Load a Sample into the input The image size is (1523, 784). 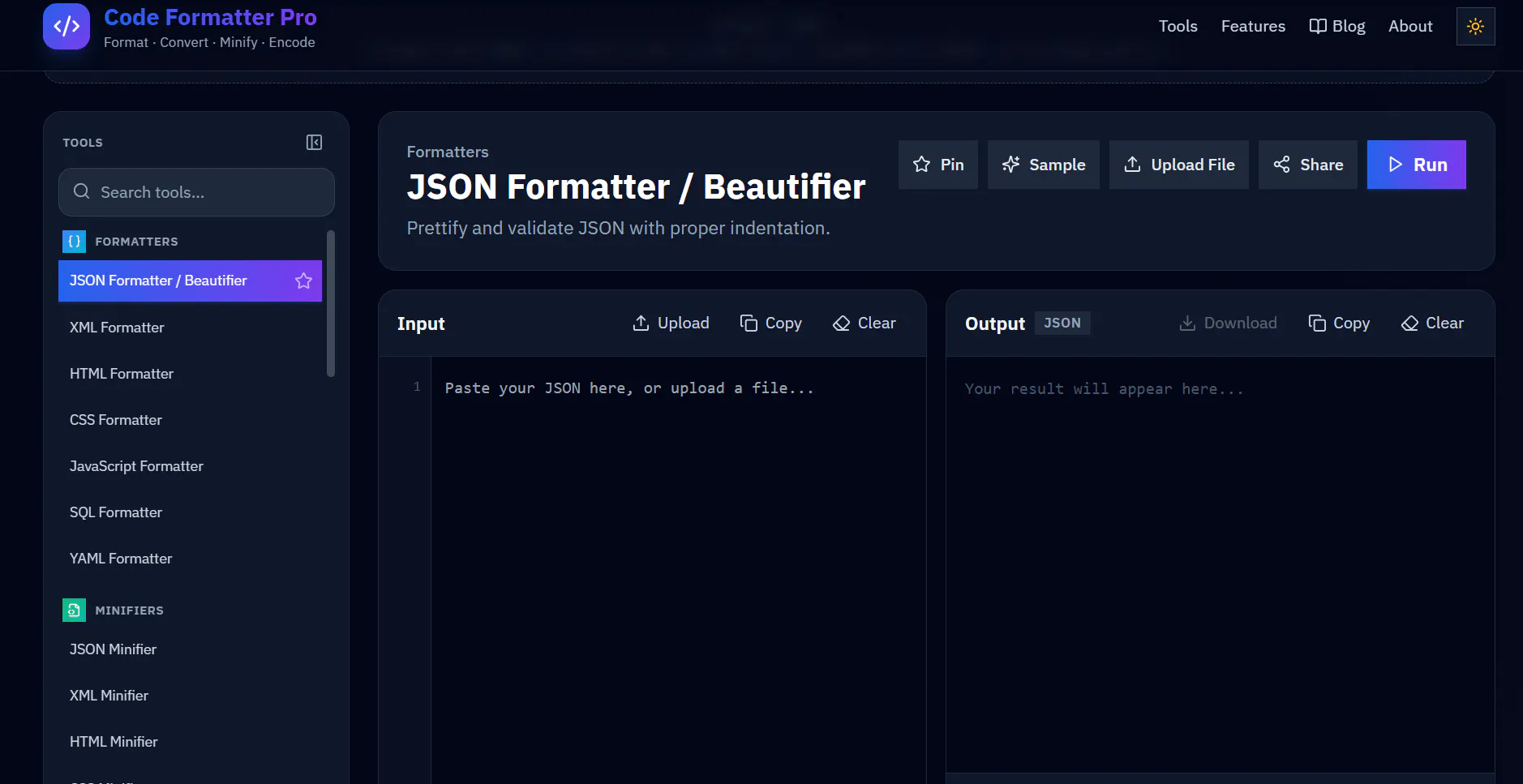tap(1043, 165)
